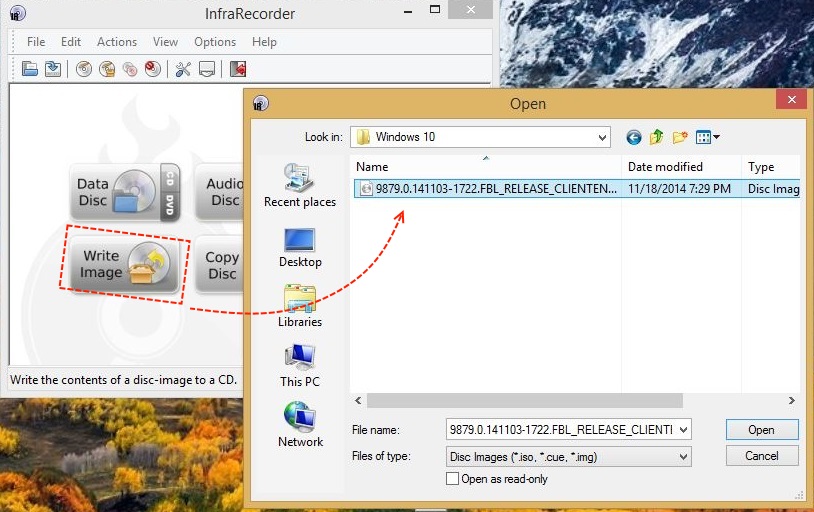Click the Open project toolbar icon in InfraRecorder

pyautogui.click(x=30, y=69)
